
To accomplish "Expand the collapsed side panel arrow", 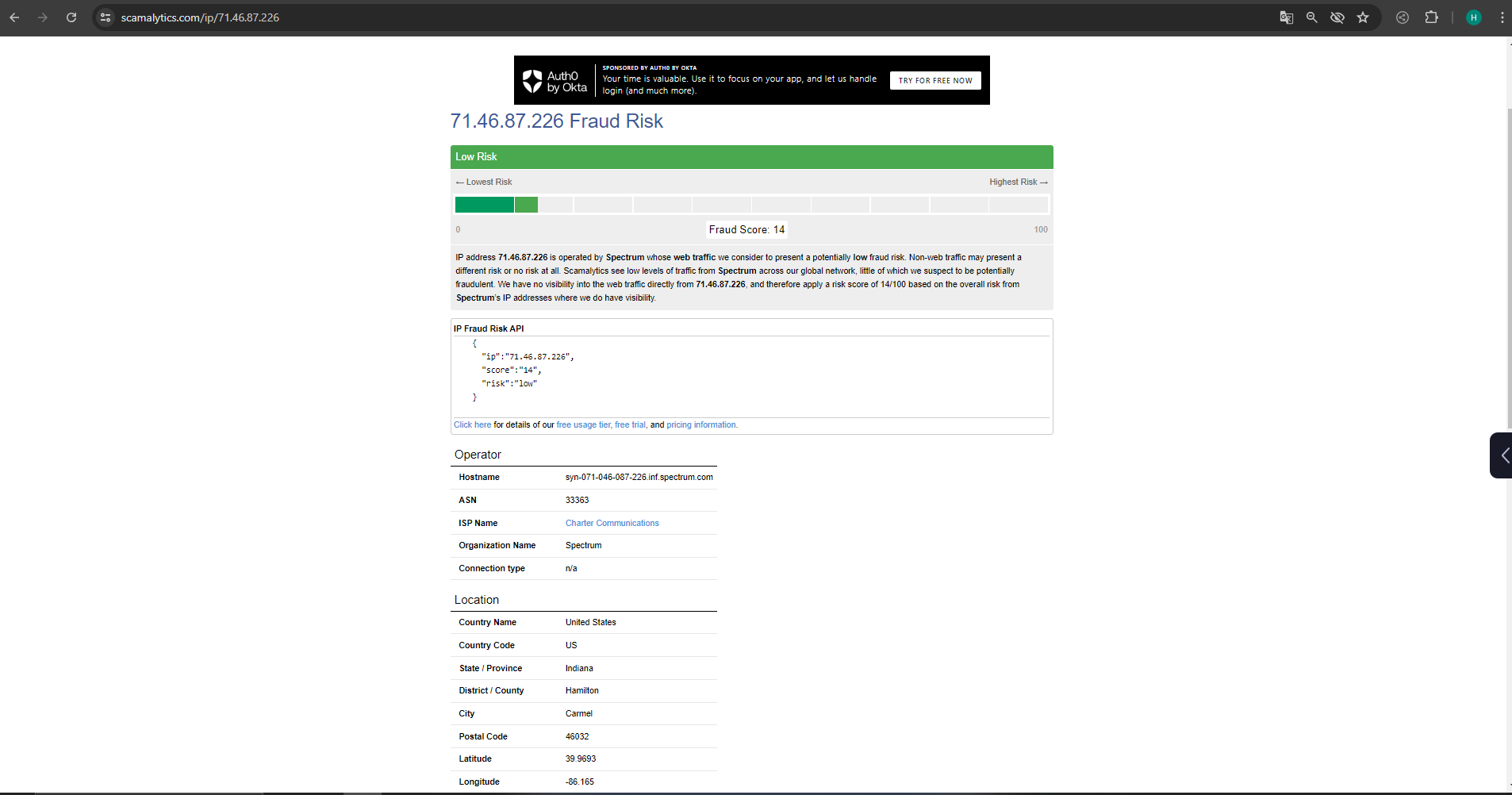I will (1502, 455).
